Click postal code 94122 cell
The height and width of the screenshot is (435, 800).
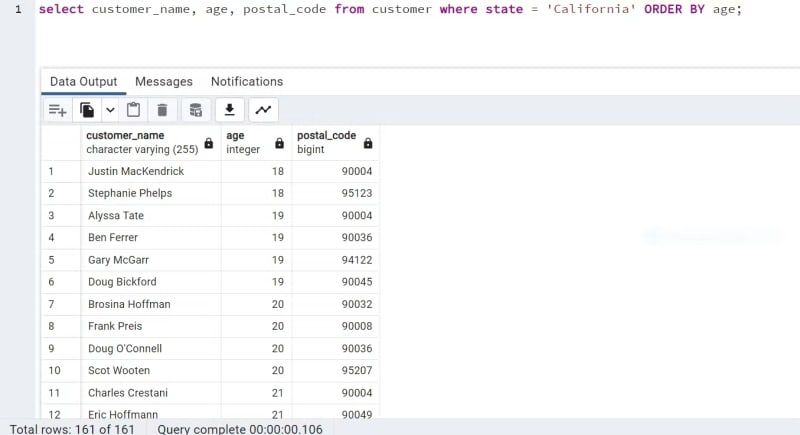click(x=335, y=260)
